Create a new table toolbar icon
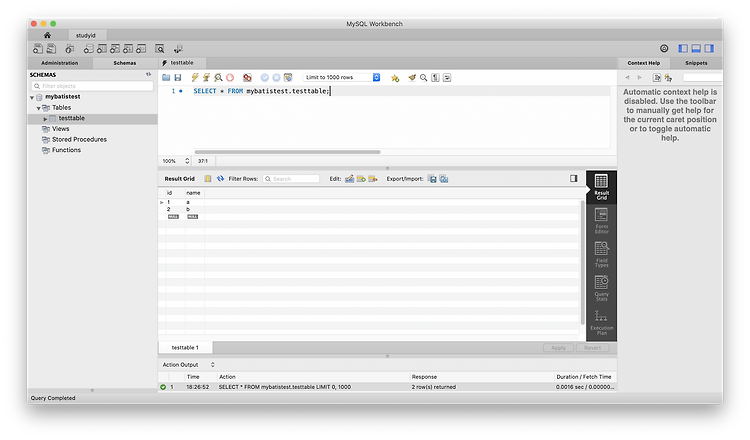 click(101, 49)
